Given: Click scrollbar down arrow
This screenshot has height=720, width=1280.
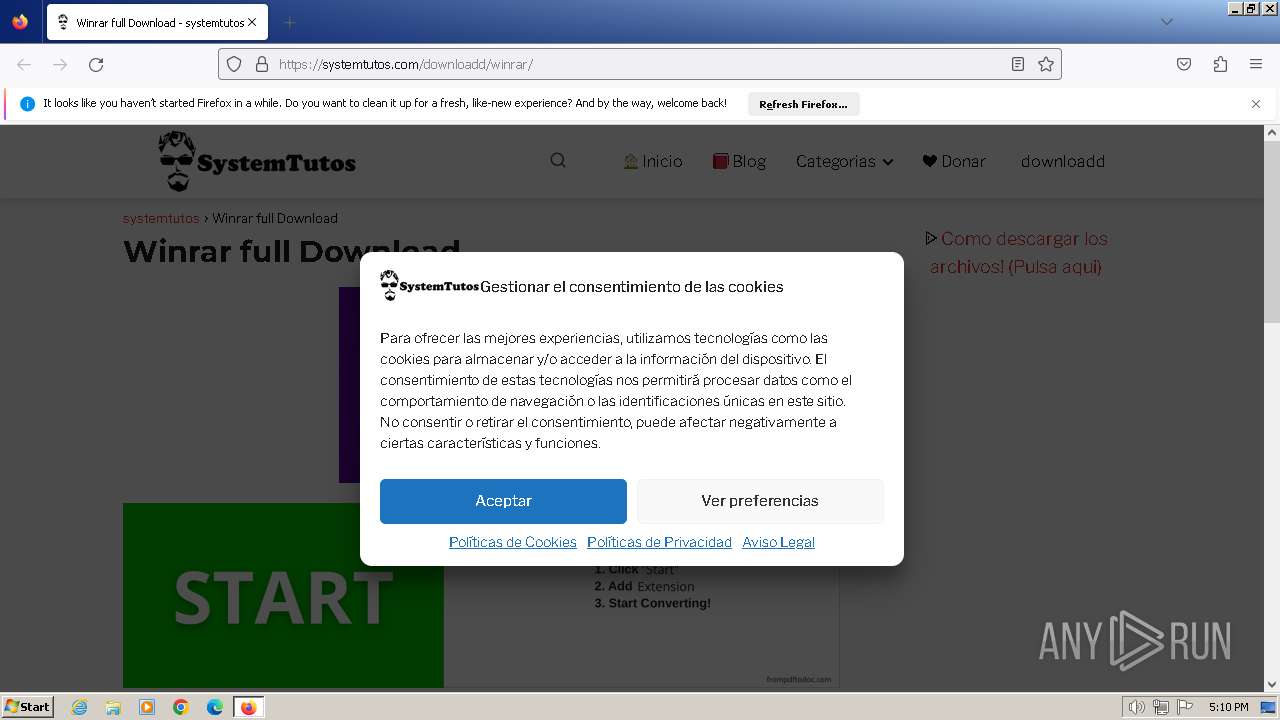Looking at the screenshot, I should 1272,685.
